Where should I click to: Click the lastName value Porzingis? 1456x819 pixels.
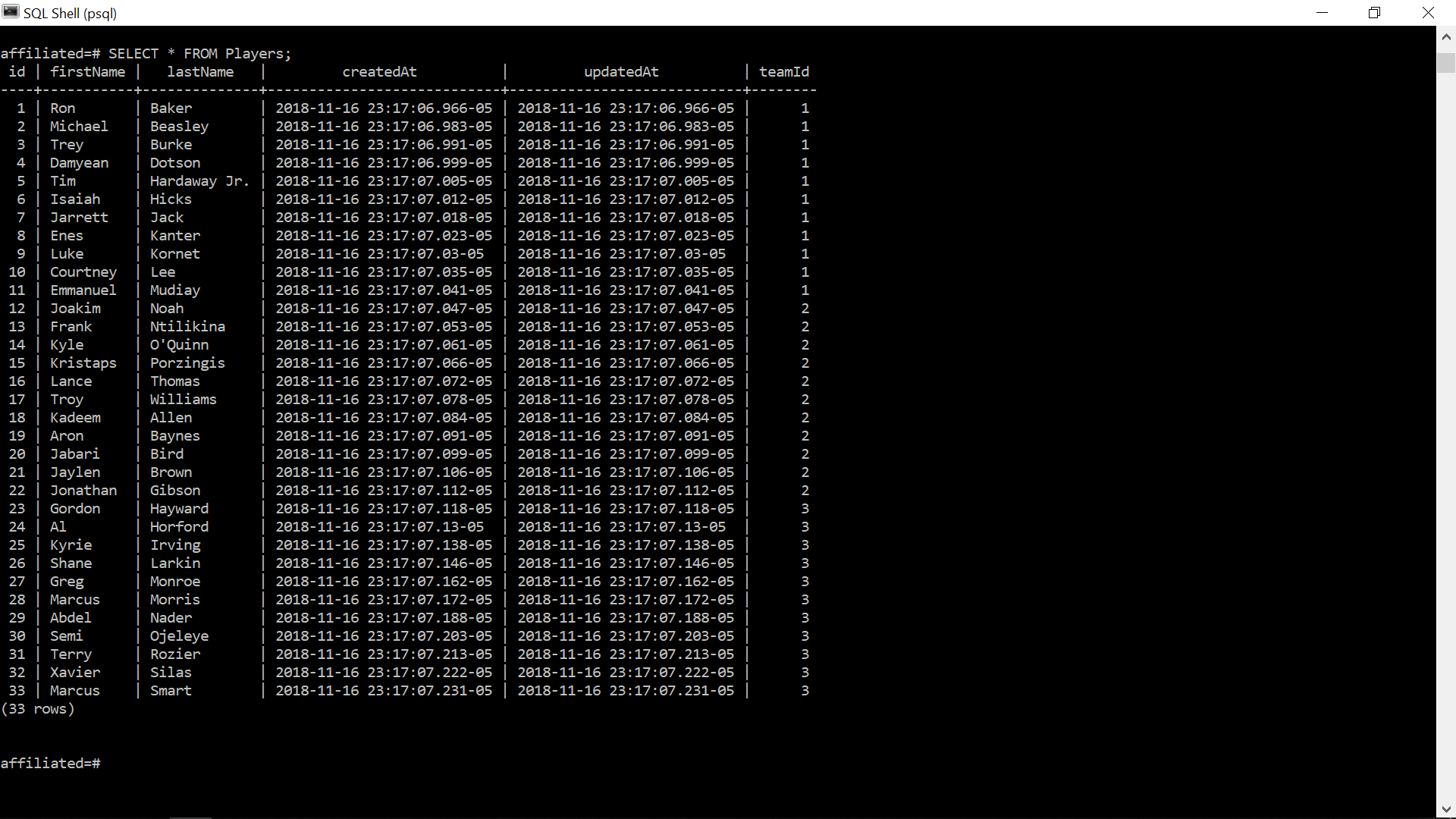[187, 363]
